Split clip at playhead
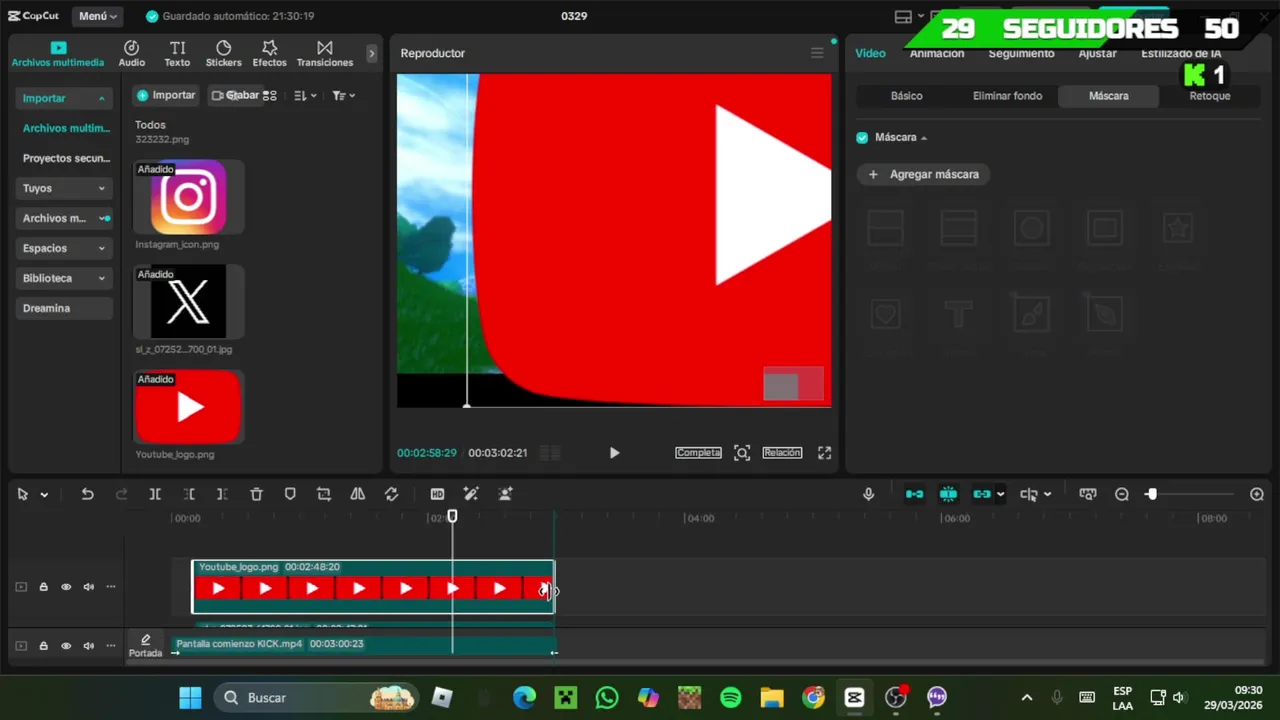The image size is (1280, 720). [155, 494]
